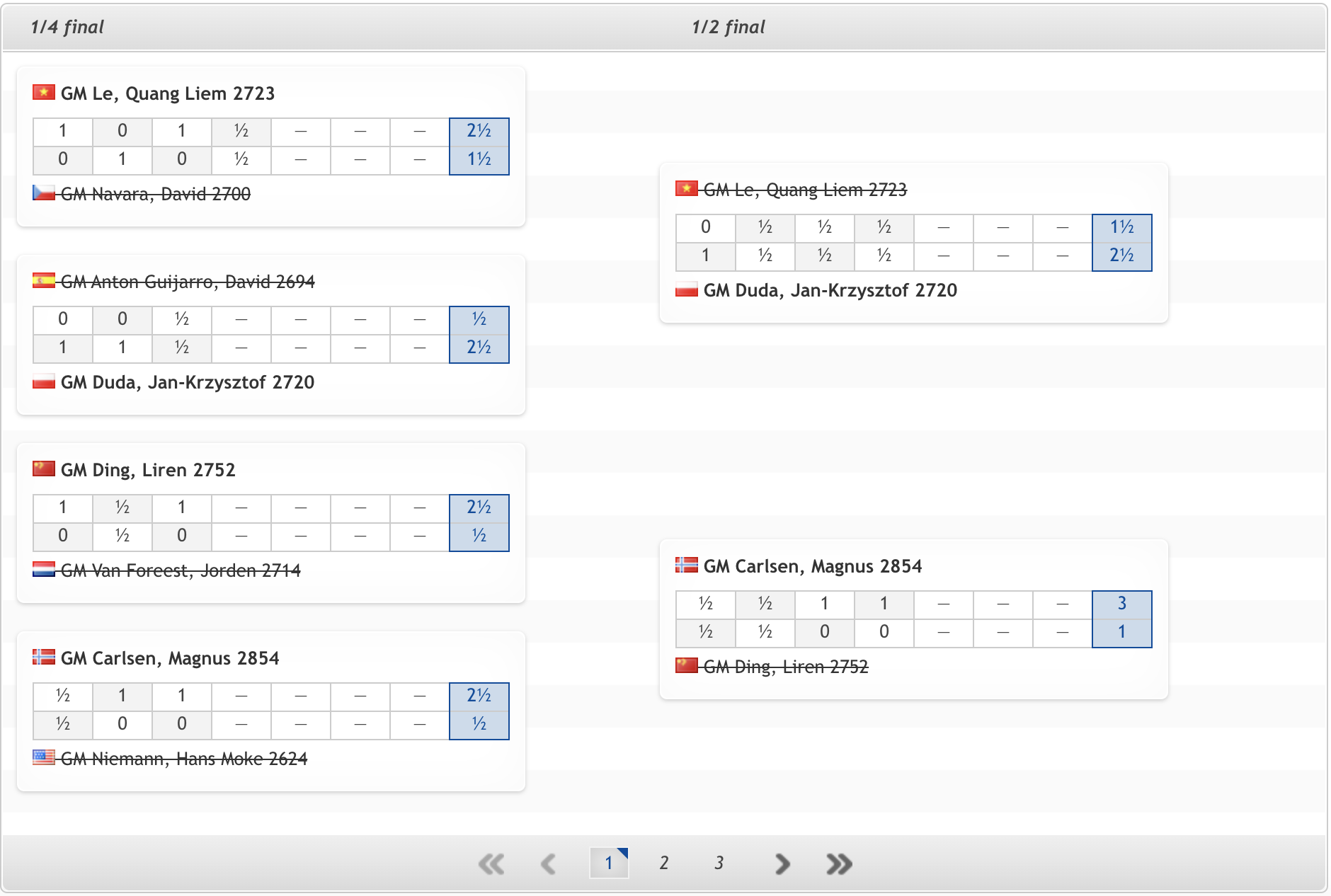Screen dimensions: 1331x896
Task: Select page 1 in pagination
Action: pyautogui.click(x=609, y=863)
